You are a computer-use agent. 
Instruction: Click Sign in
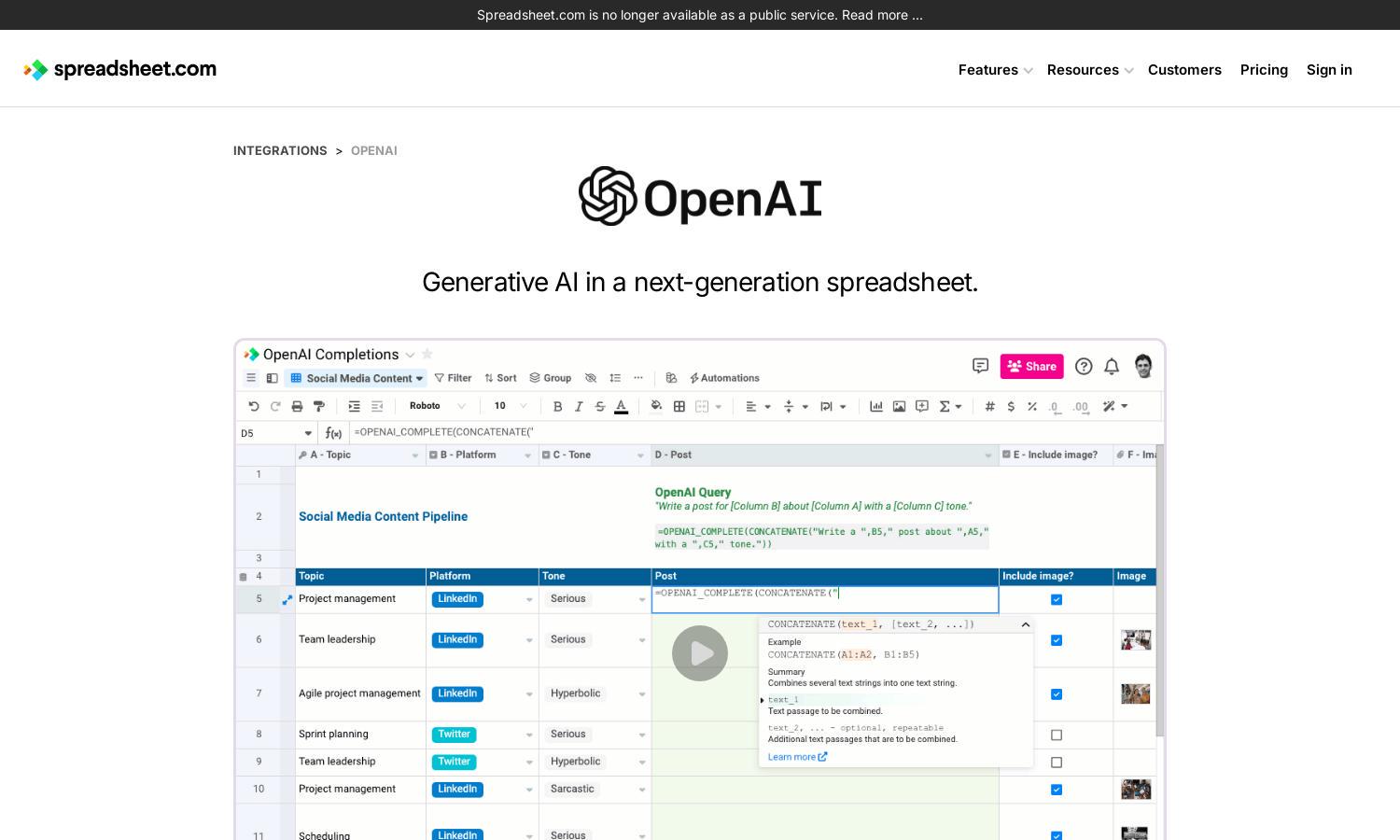click(x=1329, y=70)
